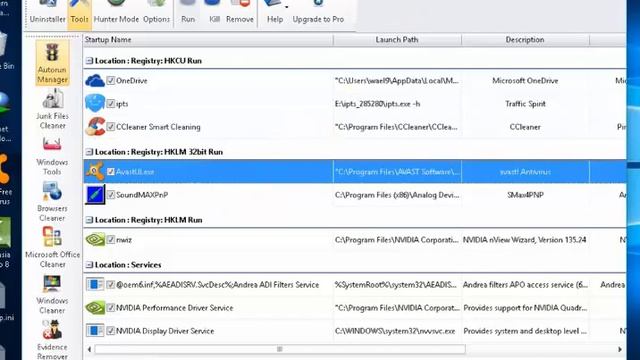Select the Microsoft OneDrive description cell
The image size is (640, 360).
point(525,80)
